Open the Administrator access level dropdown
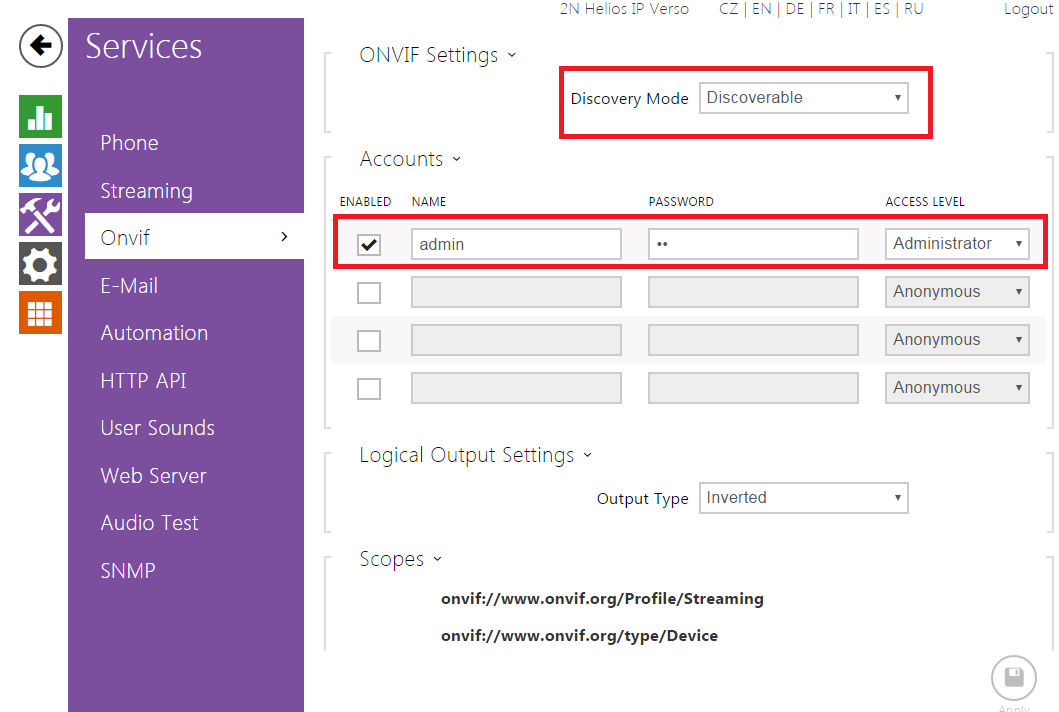 click(x=957, y=244)
